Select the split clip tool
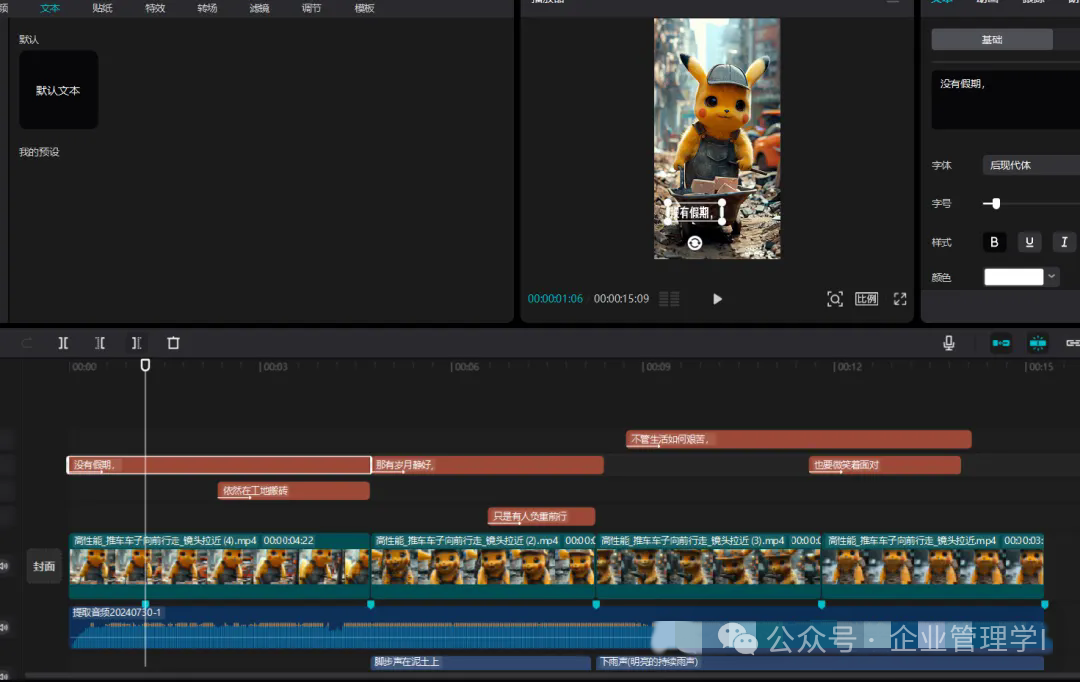 coord(63,343)
